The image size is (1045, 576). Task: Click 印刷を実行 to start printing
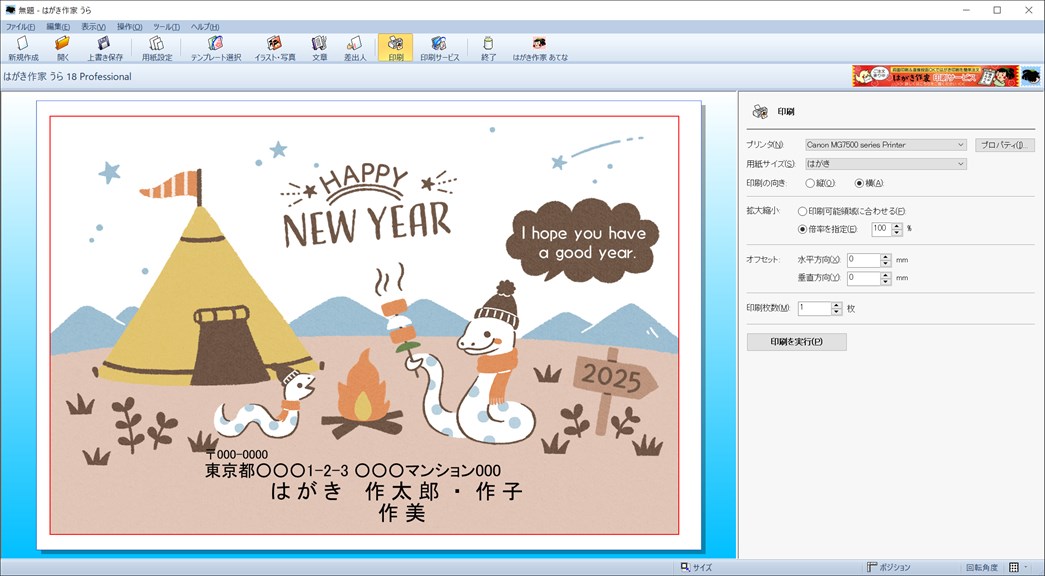click(x=796, y=342)
